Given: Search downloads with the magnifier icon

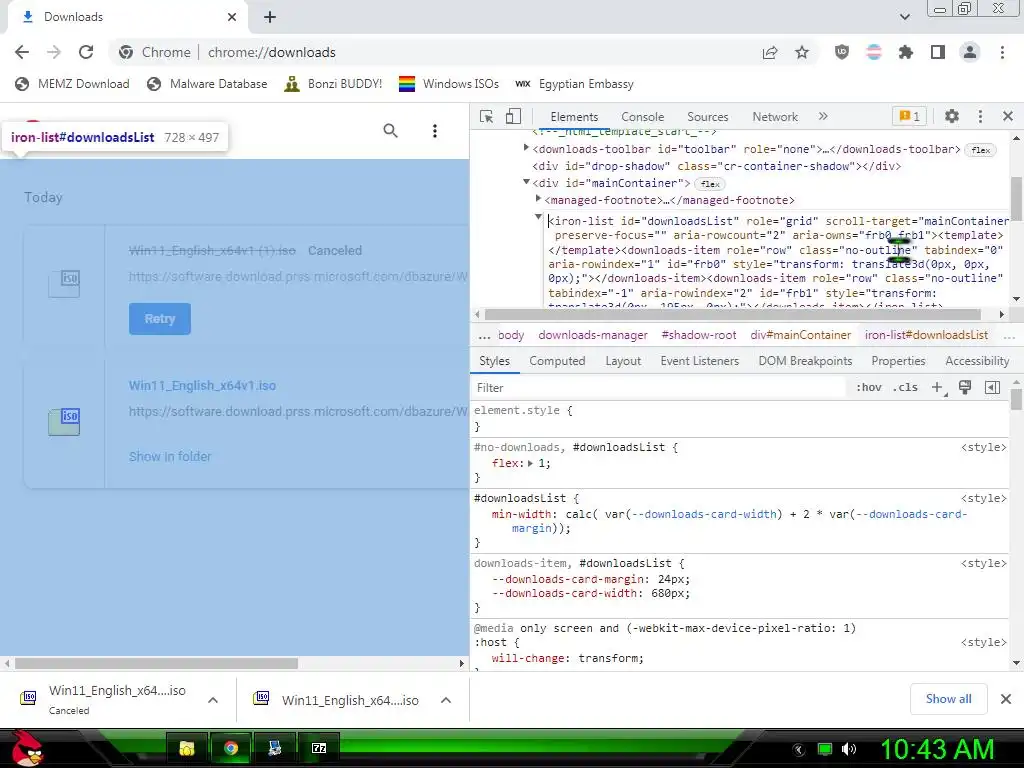Looking at the screenshot, I should point(391,131).
